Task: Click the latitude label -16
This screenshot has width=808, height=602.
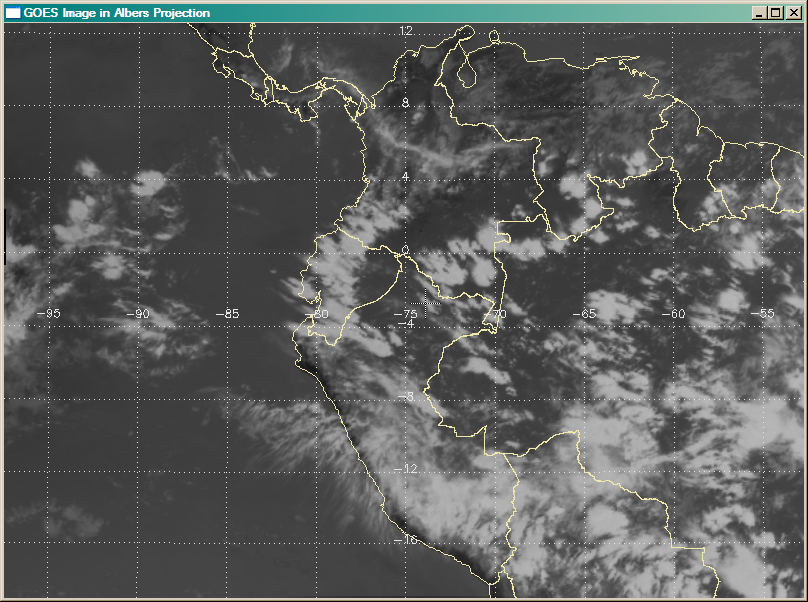Action: coord(406,541)
